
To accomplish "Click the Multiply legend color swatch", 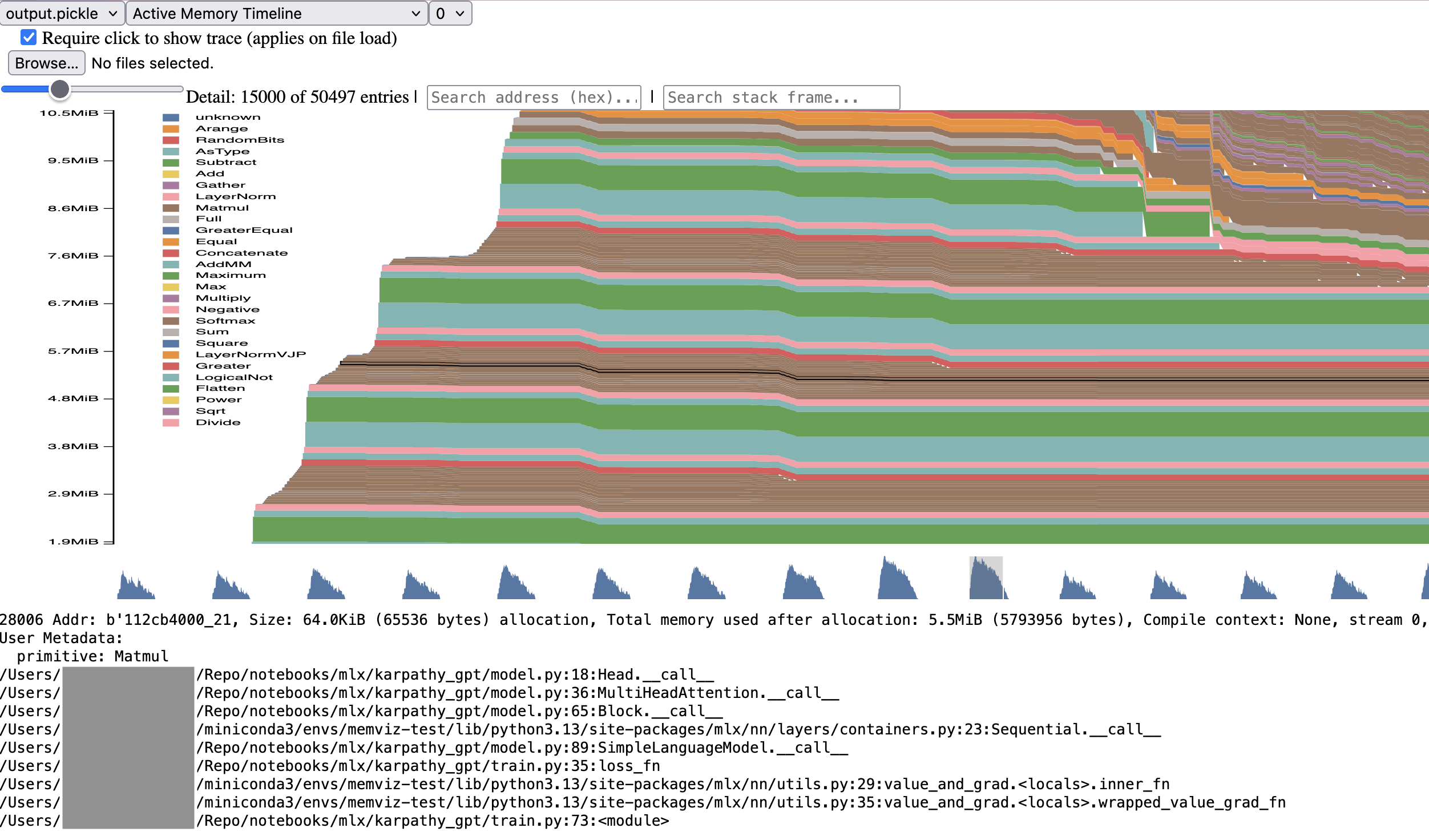I will pos(171,298).
